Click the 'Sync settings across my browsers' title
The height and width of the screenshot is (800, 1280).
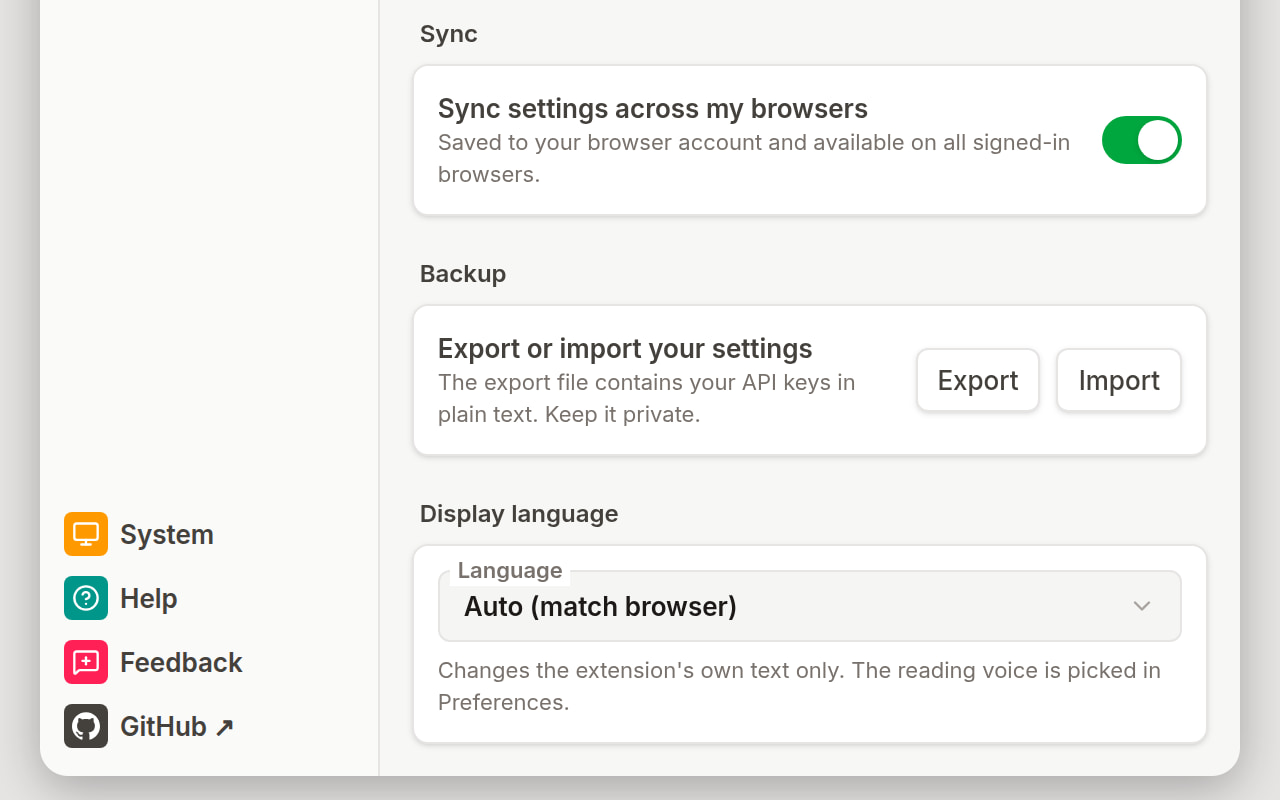pos(653,108)
